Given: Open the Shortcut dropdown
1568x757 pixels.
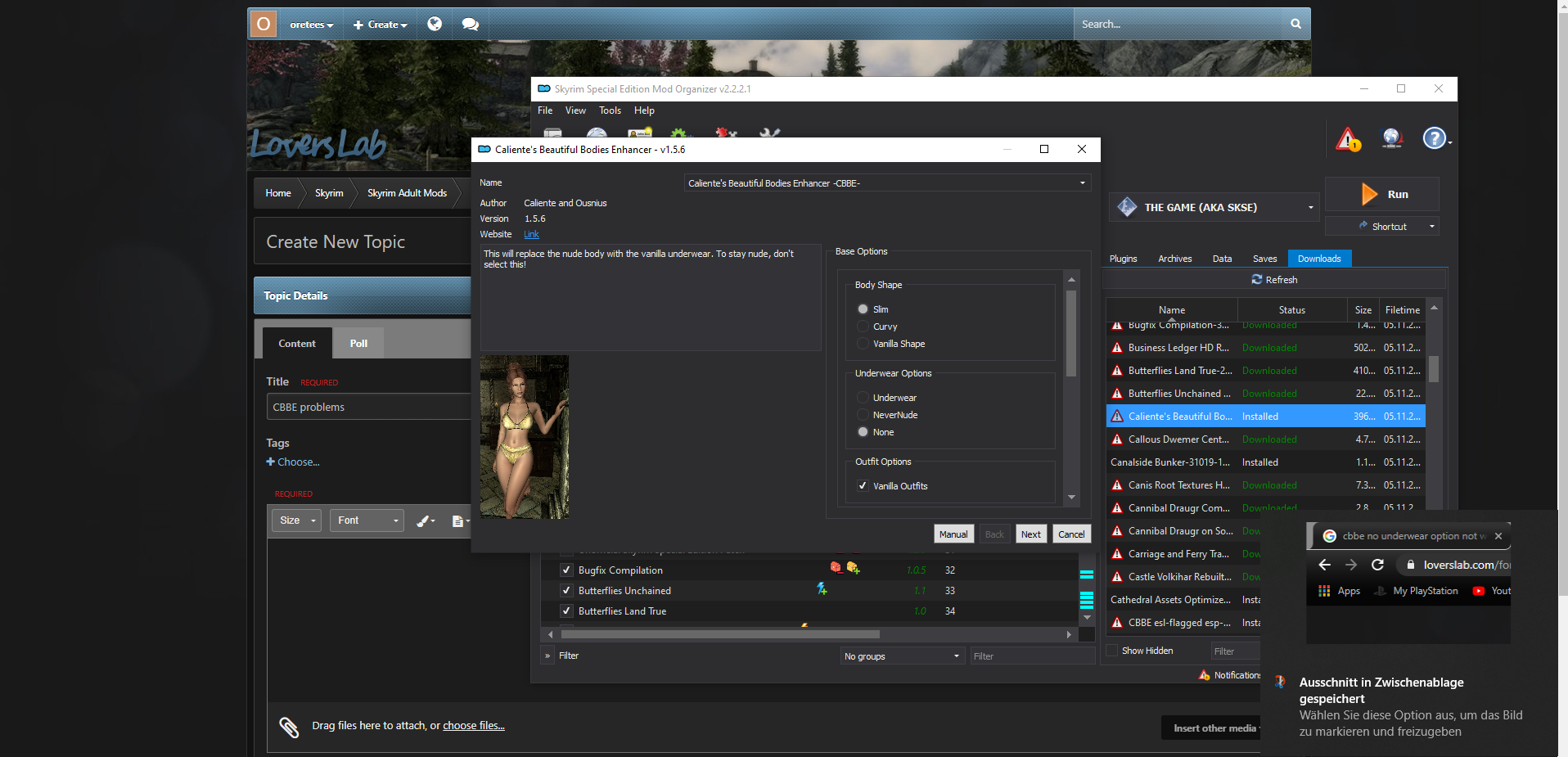Looking at the screenshot, I should (x=1382, y=227).
